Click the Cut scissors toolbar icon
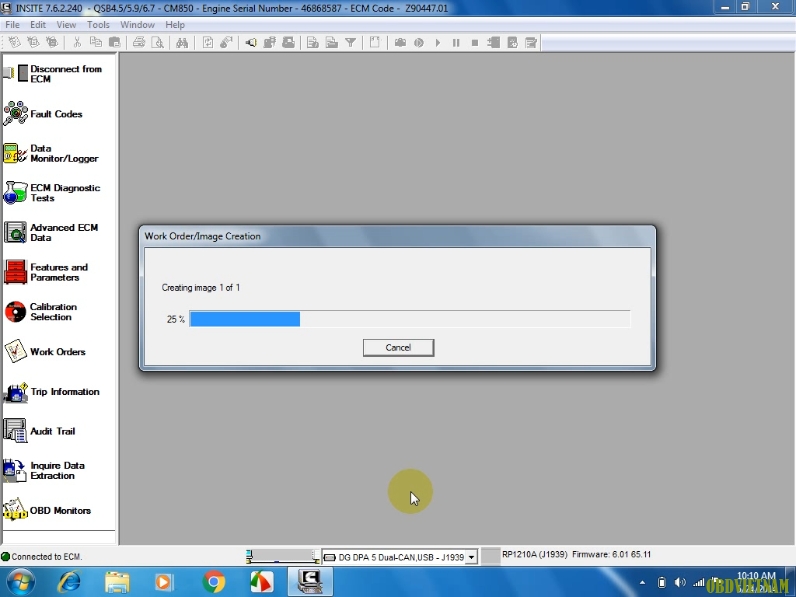796x597 pixels. (x=77, y=43)
